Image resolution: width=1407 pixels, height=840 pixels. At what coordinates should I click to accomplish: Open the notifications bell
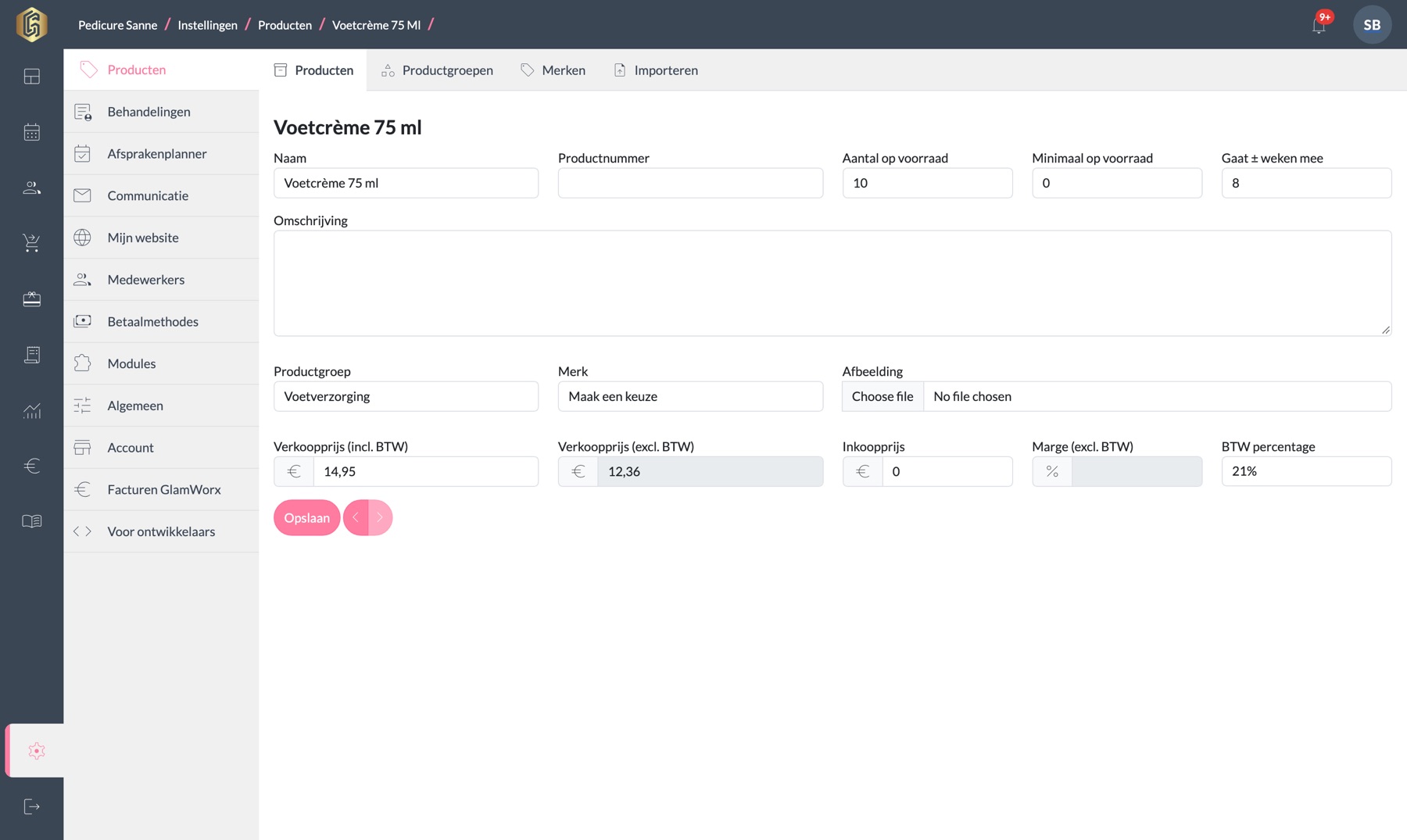(1319, 25)
